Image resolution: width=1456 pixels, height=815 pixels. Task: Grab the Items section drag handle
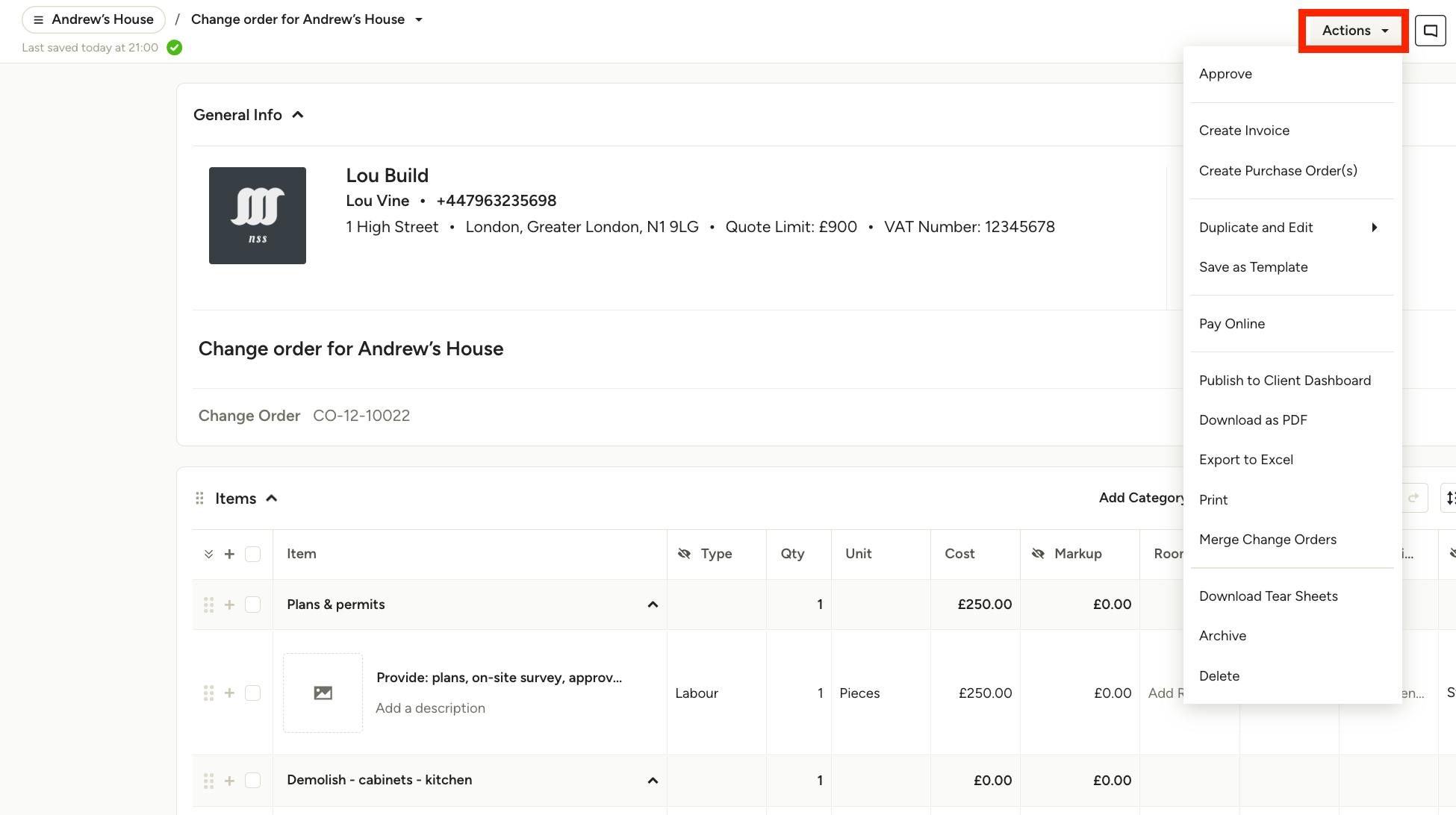point(199,499)
